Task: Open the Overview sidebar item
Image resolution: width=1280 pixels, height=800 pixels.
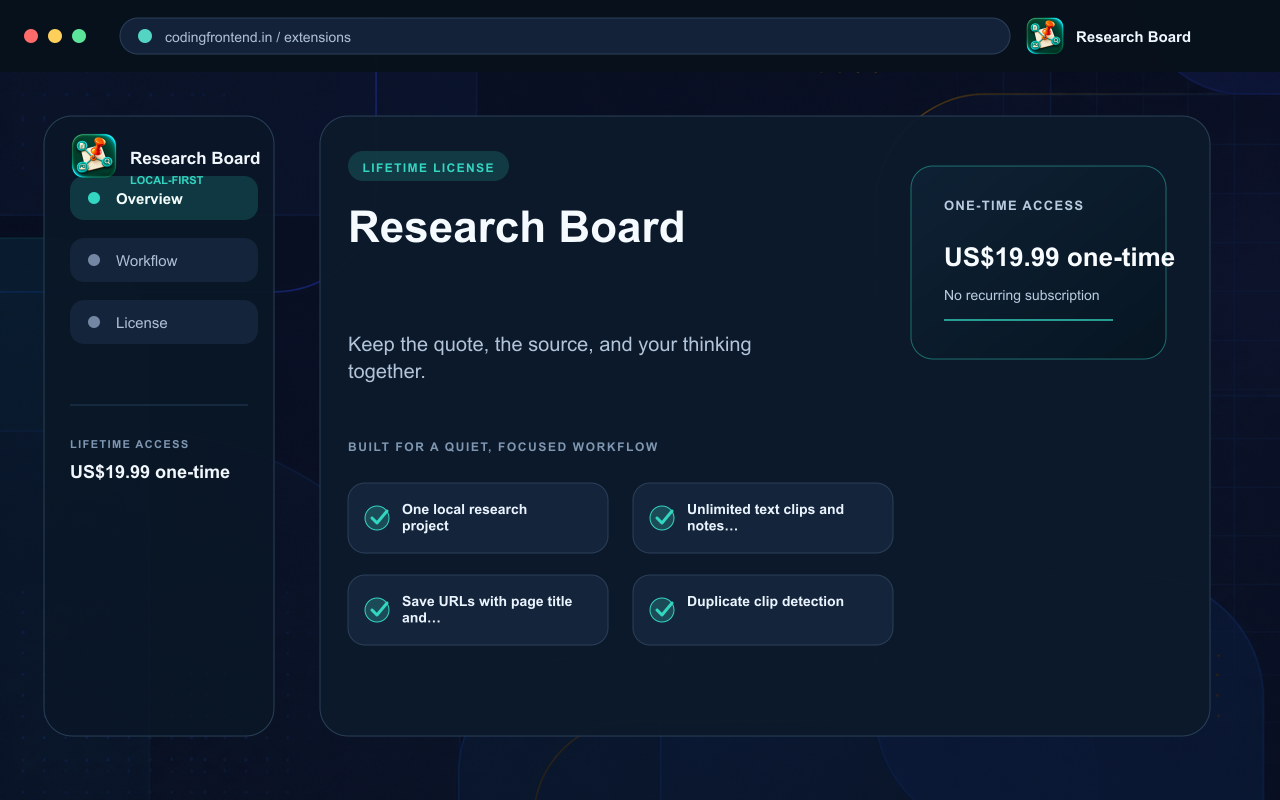Action: (x=164, y=198)
